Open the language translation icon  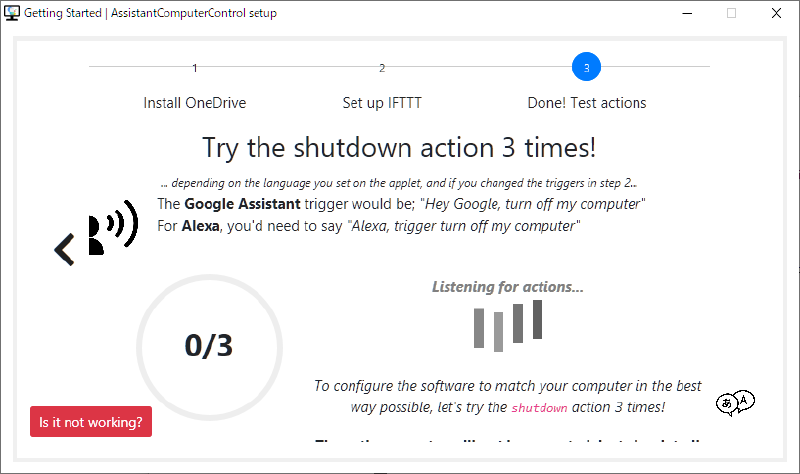coord(735,402)
